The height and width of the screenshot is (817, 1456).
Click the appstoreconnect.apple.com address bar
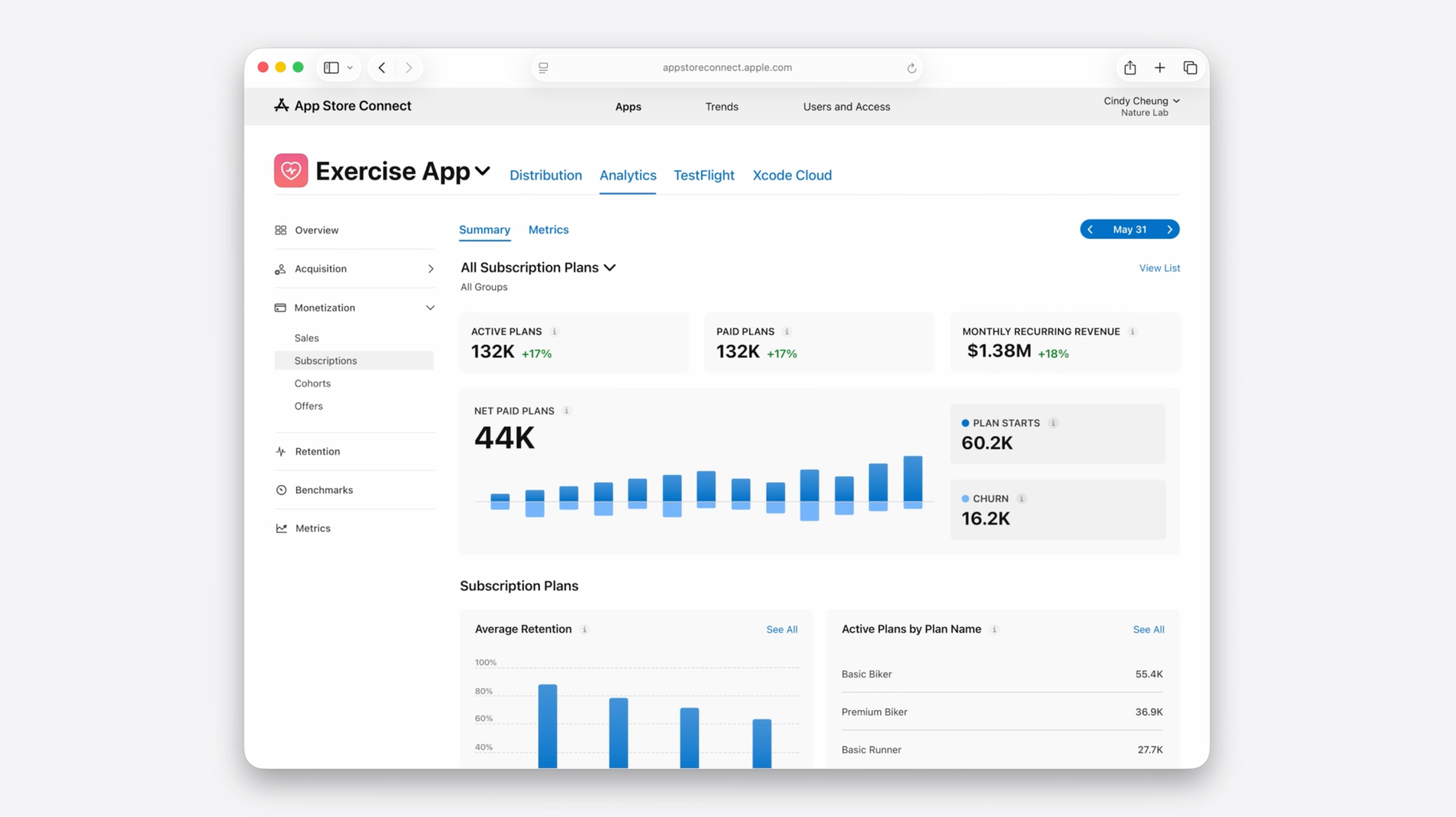(x=727, y=68)
